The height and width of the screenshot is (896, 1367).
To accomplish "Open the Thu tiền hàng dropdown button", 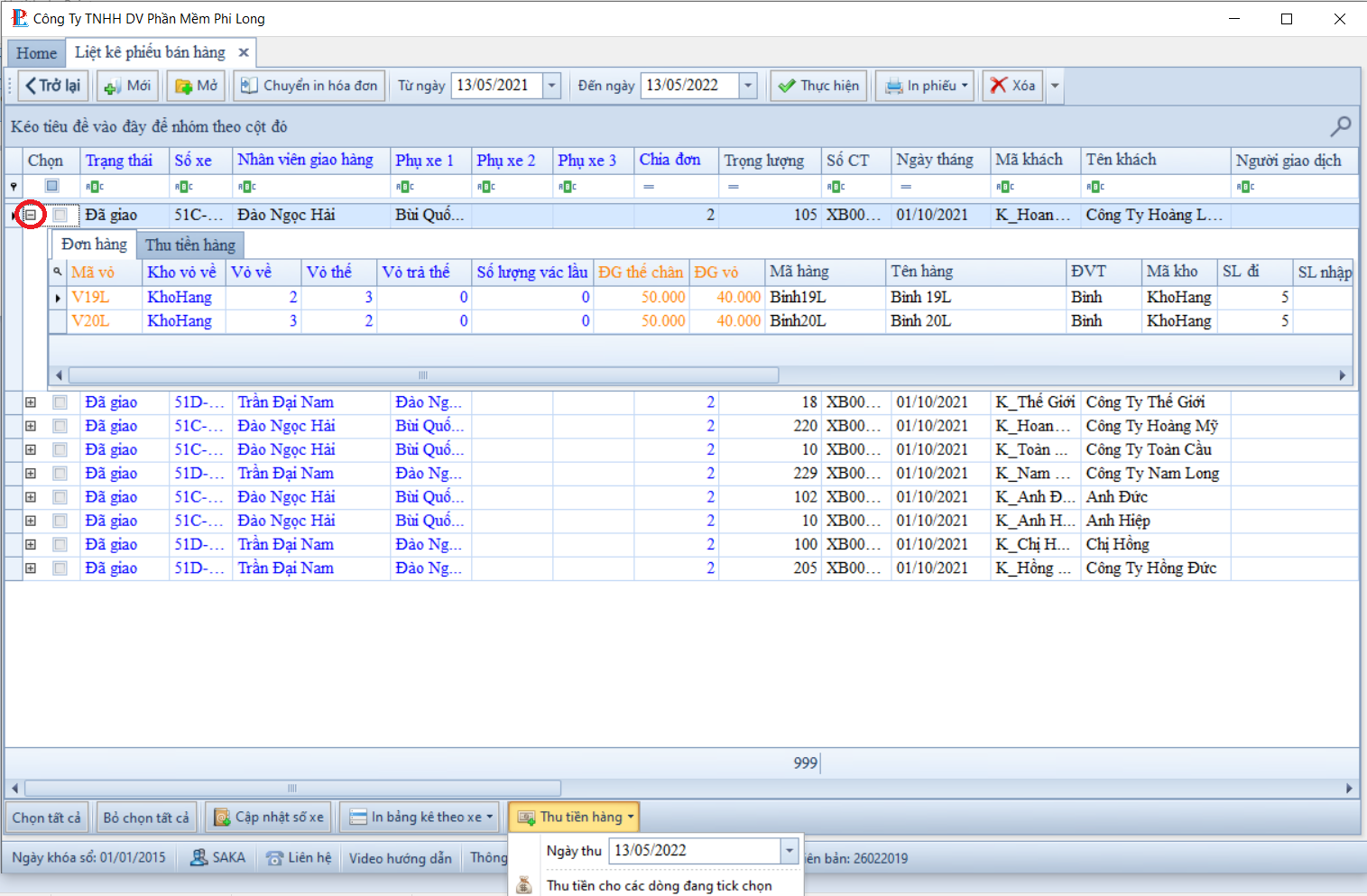I will [x=574, y=817].
